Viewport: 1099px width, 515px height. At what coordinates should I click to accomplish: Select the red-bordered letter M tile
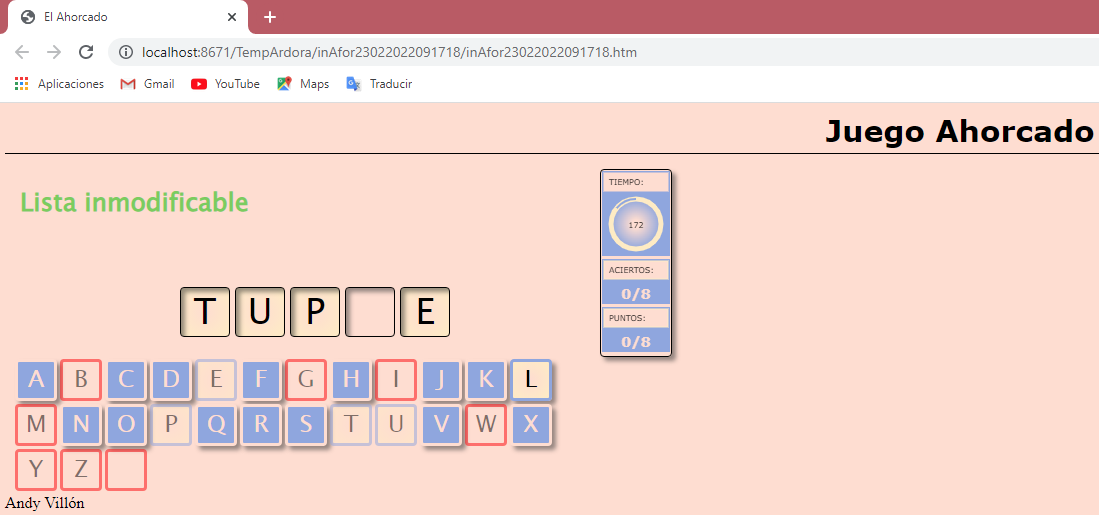click(x=36, y=425)
